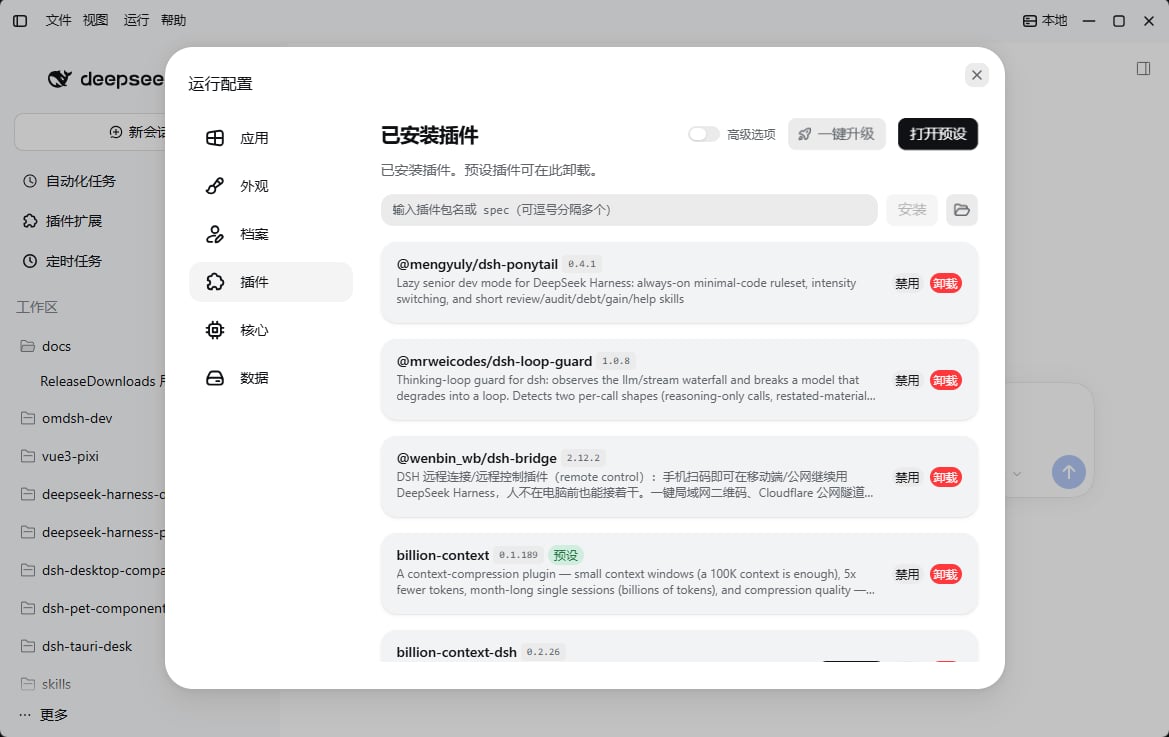Select the 外观 settings tab
The height and width of the screenshot is (737, 1169).
[x=271, y=186]
